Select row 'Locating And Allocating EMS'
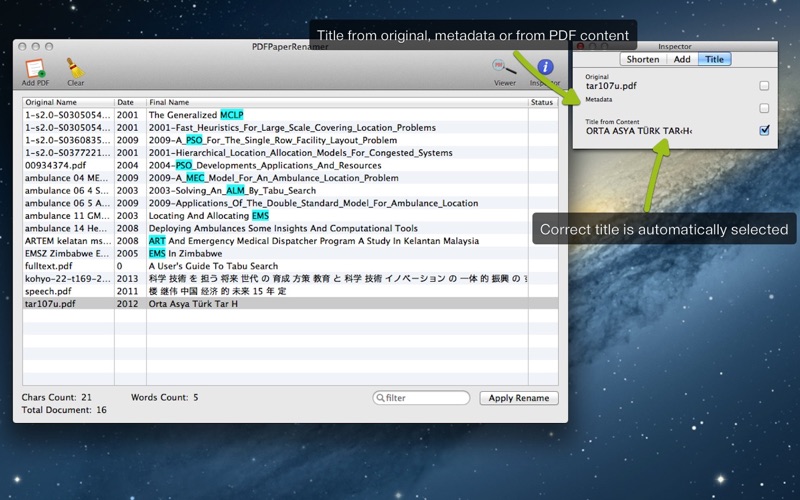Viewport: 800px width, 500px height. point(290,216)
